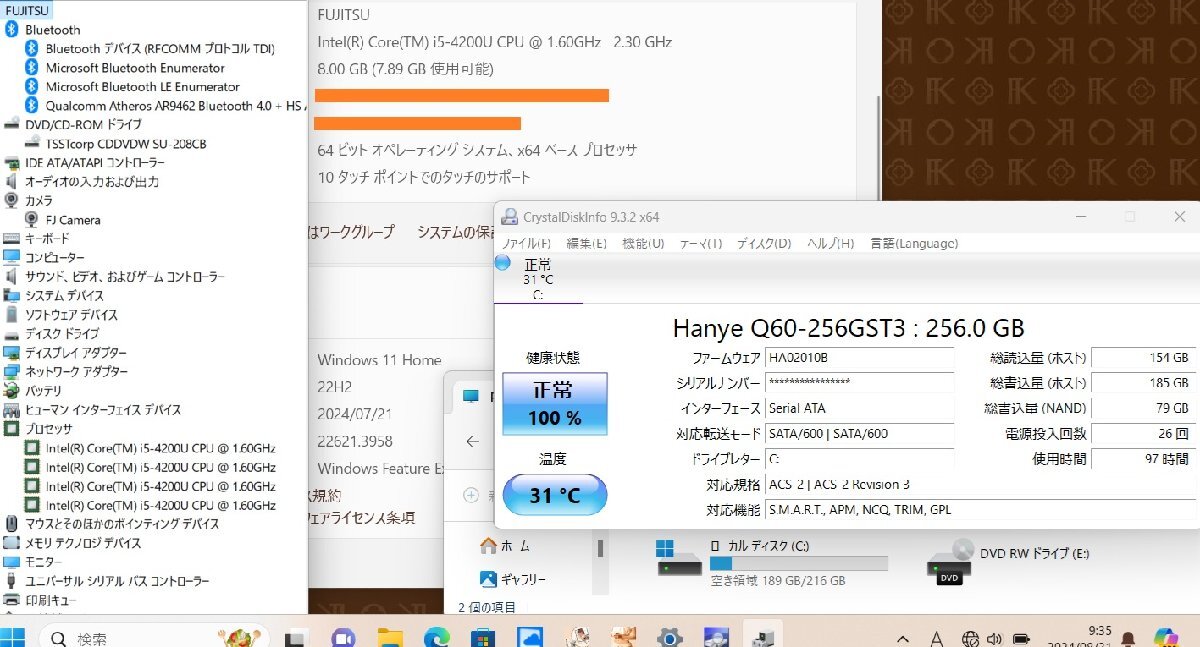The width and height of the screenshot is (1200, 647).
Task: Select マウスとそのほかのポインティング デバイス category
Action: coord(122,524)
